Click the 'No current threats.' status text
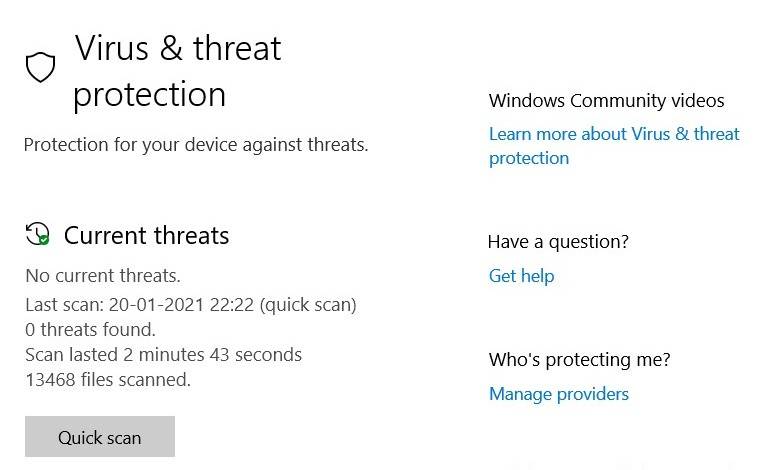 [103, 275]
